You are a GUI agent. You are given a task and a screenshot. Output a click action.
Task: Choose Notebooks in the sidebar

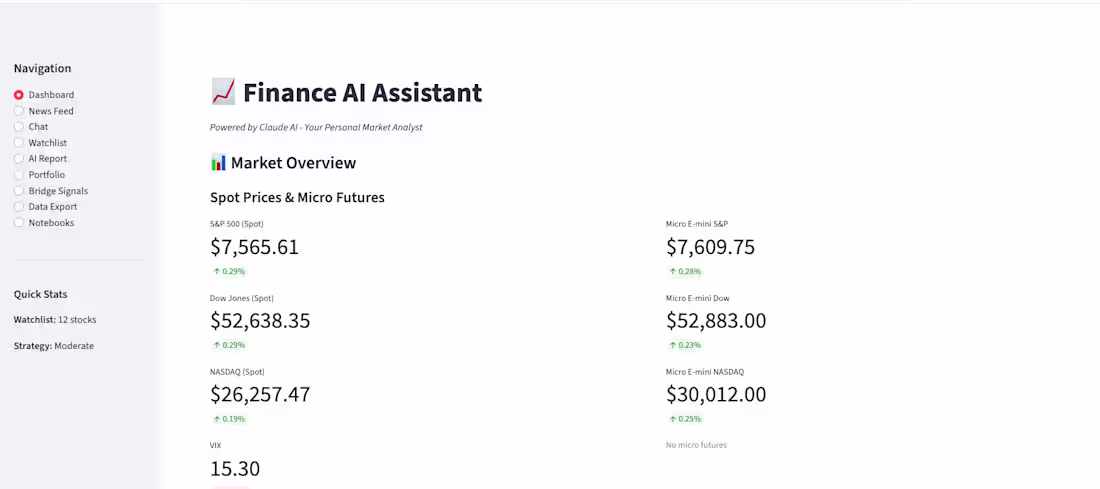(43, 223)
